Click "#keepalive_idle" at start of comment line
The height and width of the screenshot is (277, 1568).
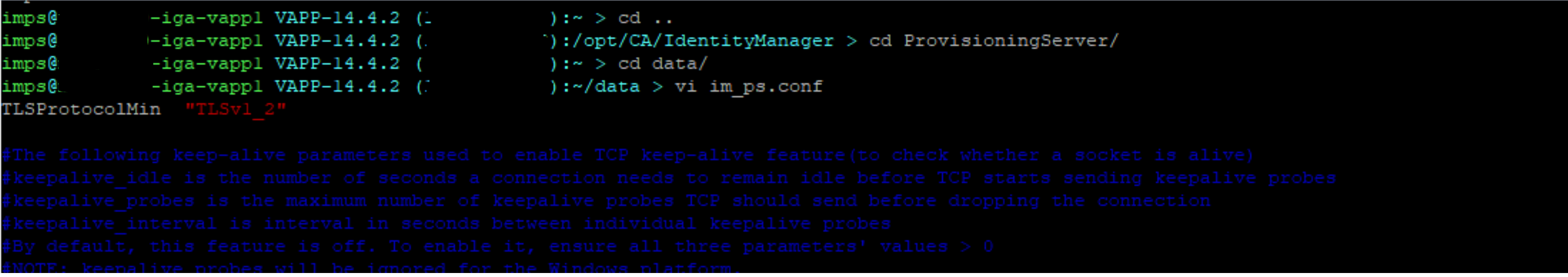(x=86, y=178)
